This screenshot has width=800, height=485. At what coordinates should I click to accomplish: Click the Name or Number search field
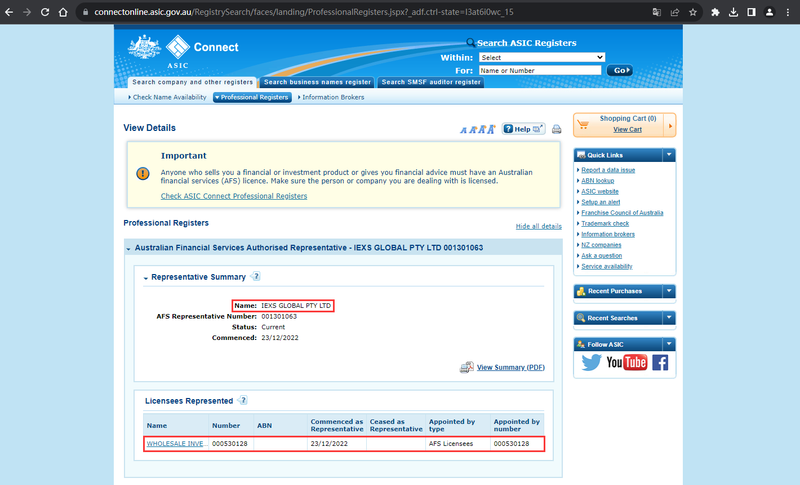point(540,70)
